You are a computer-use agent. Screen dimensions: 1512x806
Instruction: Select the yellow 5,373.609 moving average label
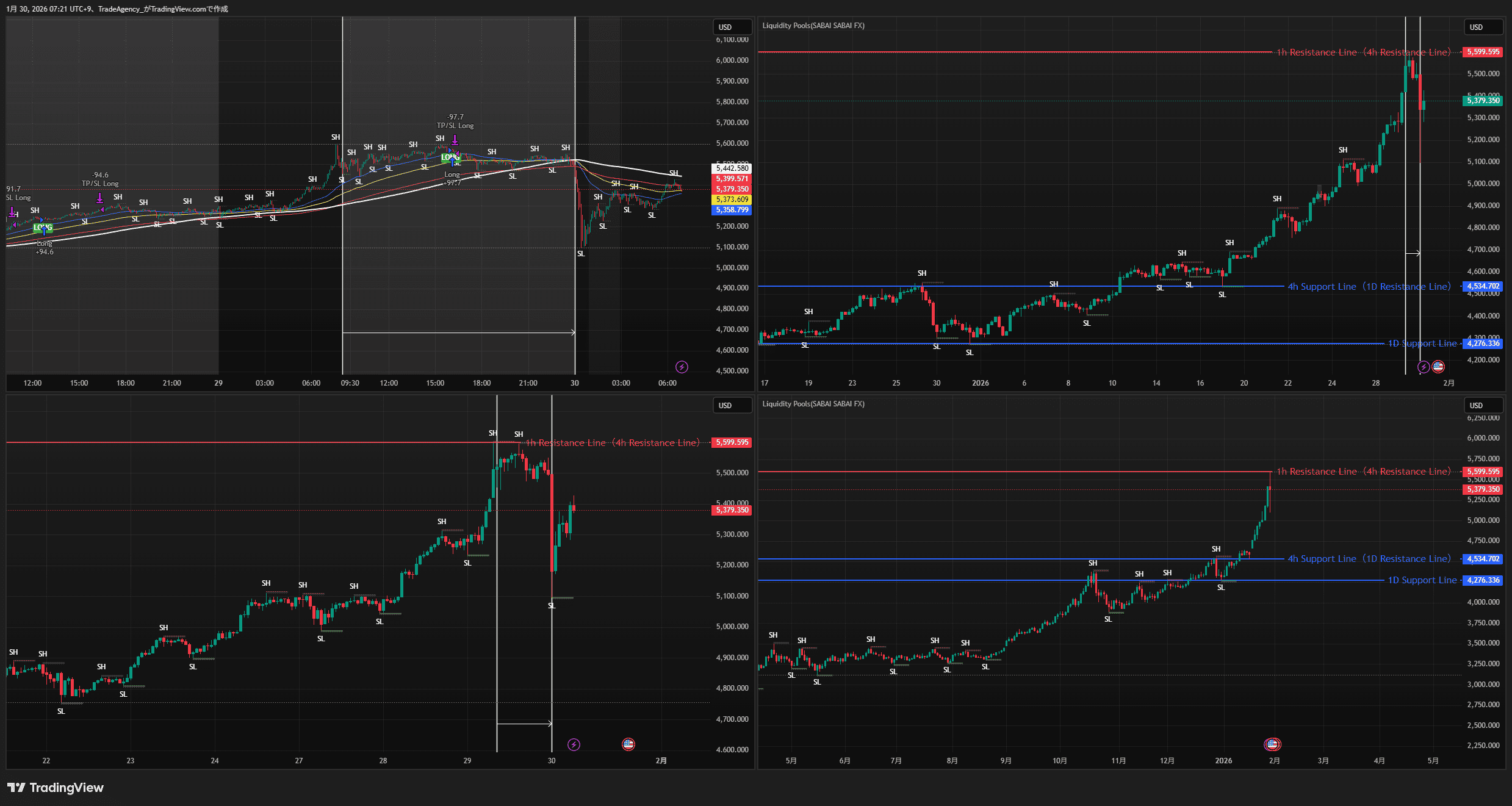pos(732,199)
